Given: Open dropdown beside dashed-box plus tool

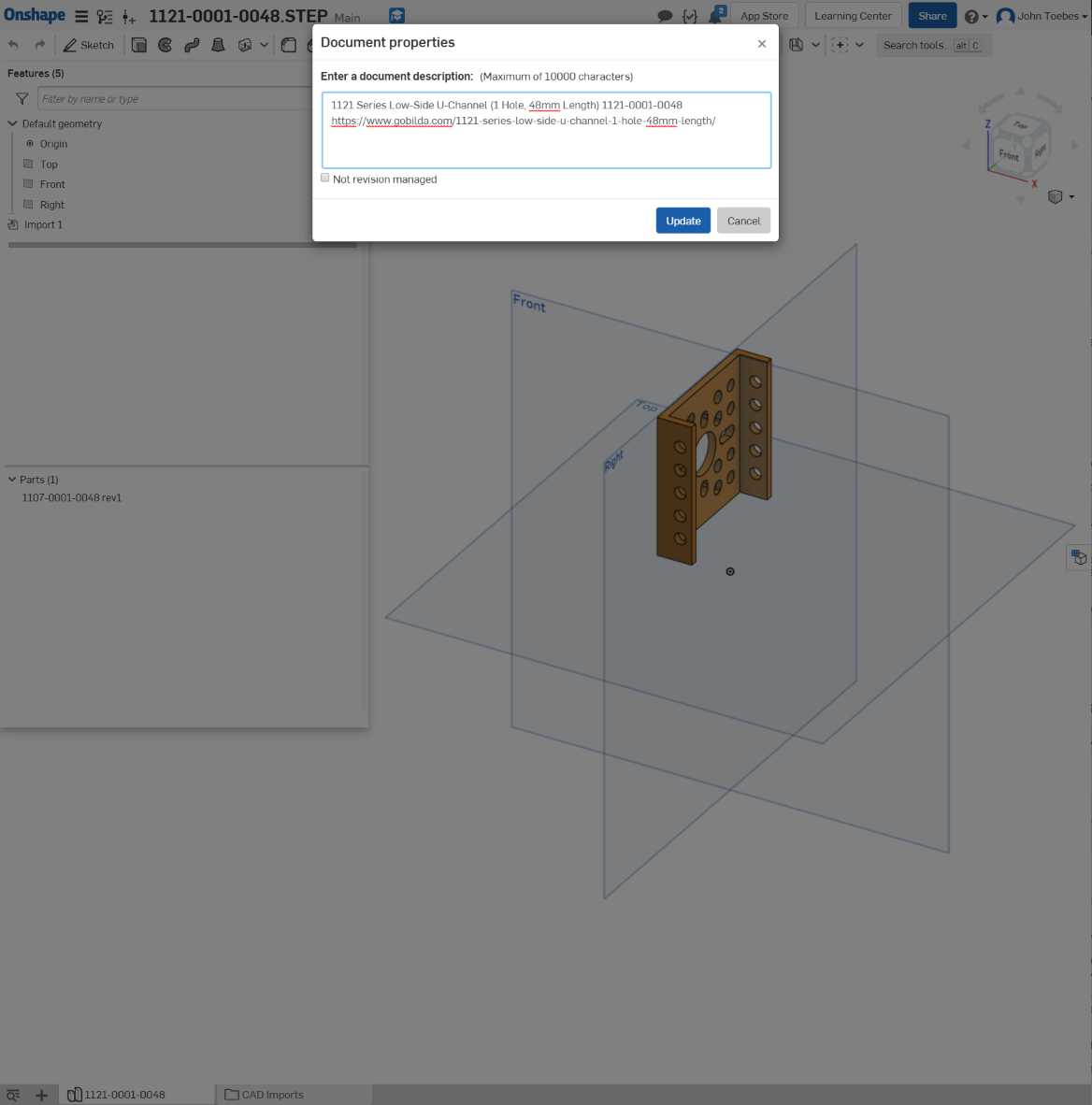Looking at the screenshot, I should pyautogui.click(x=859, y=45).
